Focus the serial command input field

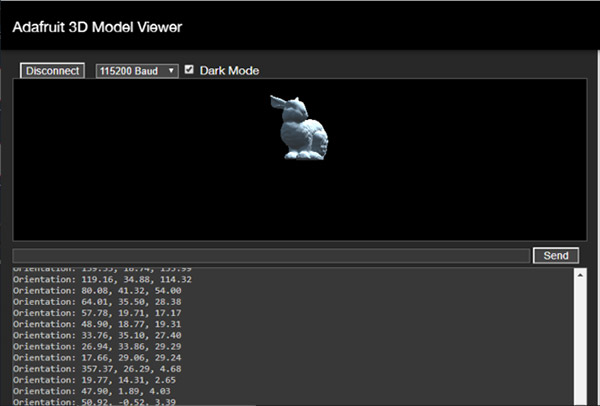coord(271,256)
